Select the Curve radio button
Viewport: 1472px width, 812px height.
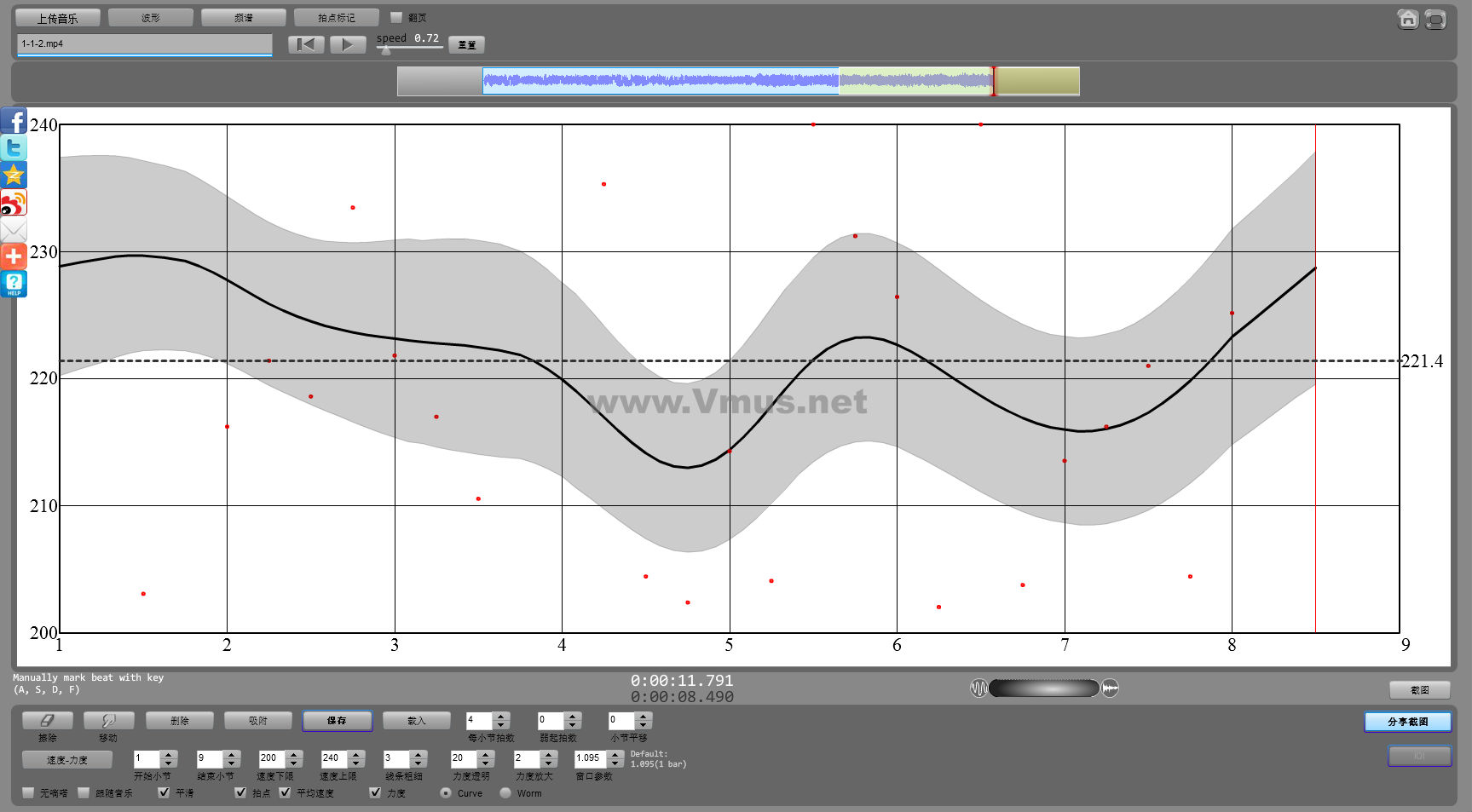[446, 792]
